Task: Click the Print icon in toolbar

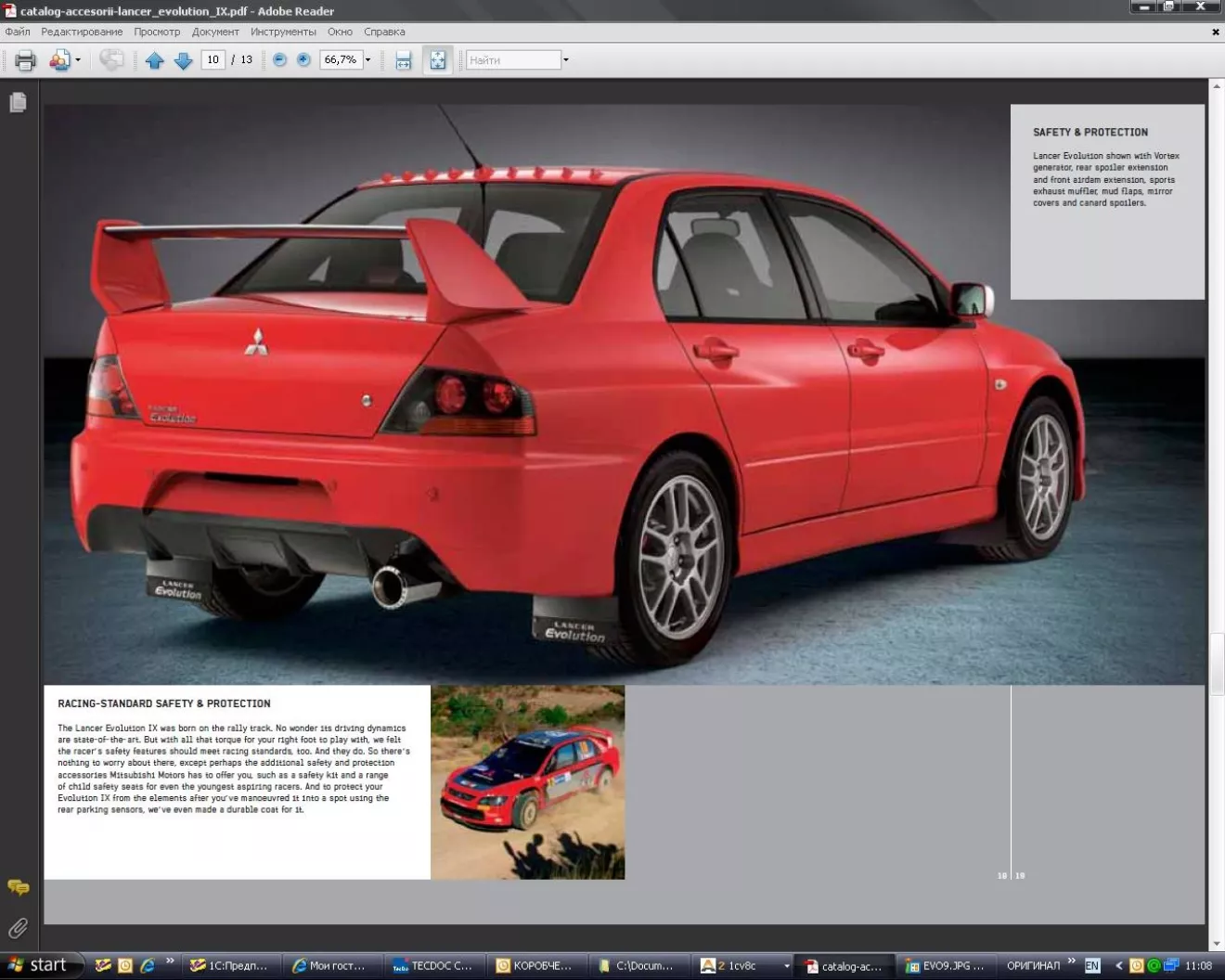Action: 25,60
